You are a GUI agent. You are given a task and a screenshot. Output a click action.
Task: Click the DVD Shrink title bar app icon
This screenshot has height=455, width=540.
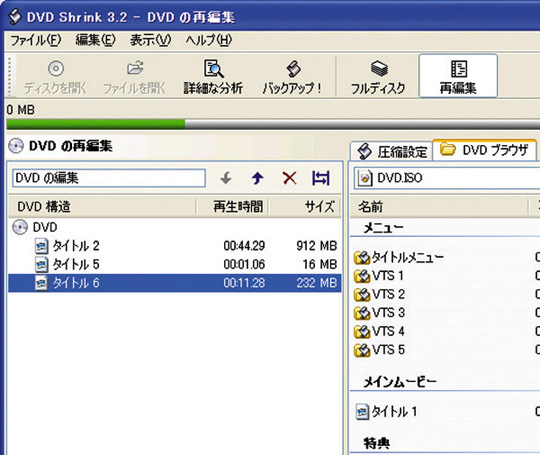15,17
